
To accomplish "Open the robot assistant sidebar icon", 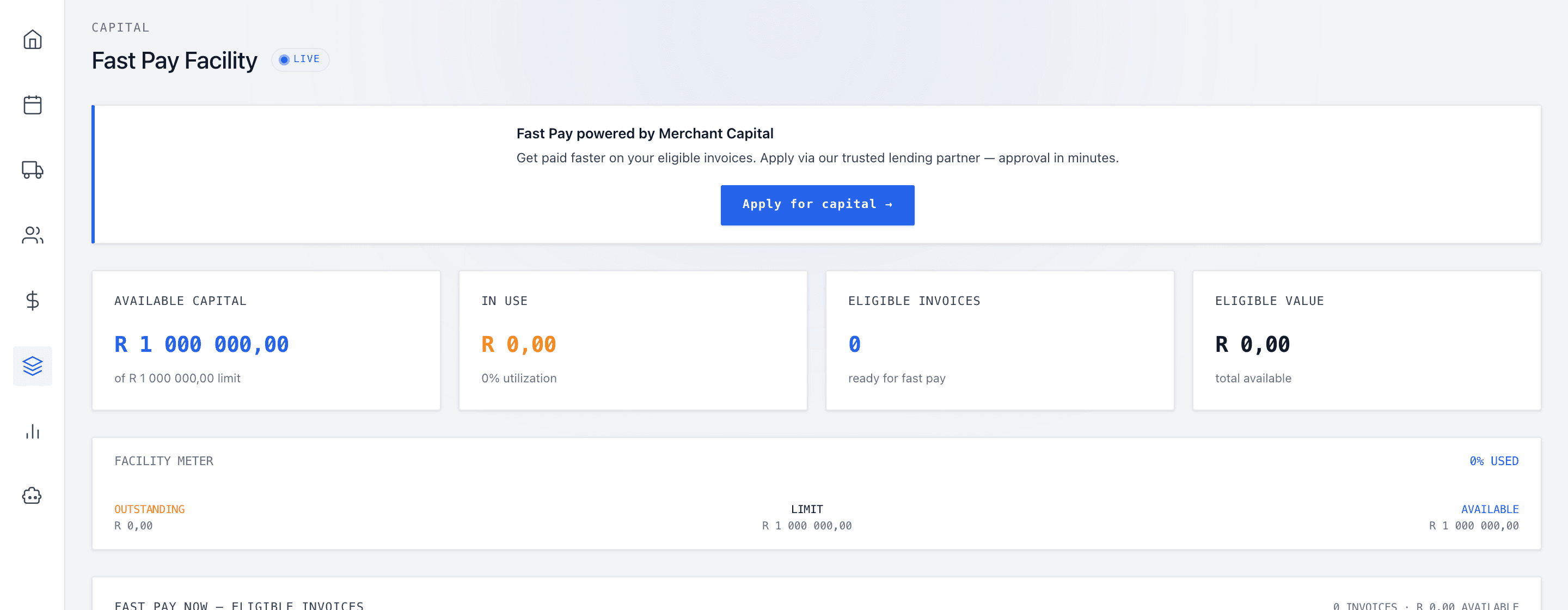I will (32, 496).
